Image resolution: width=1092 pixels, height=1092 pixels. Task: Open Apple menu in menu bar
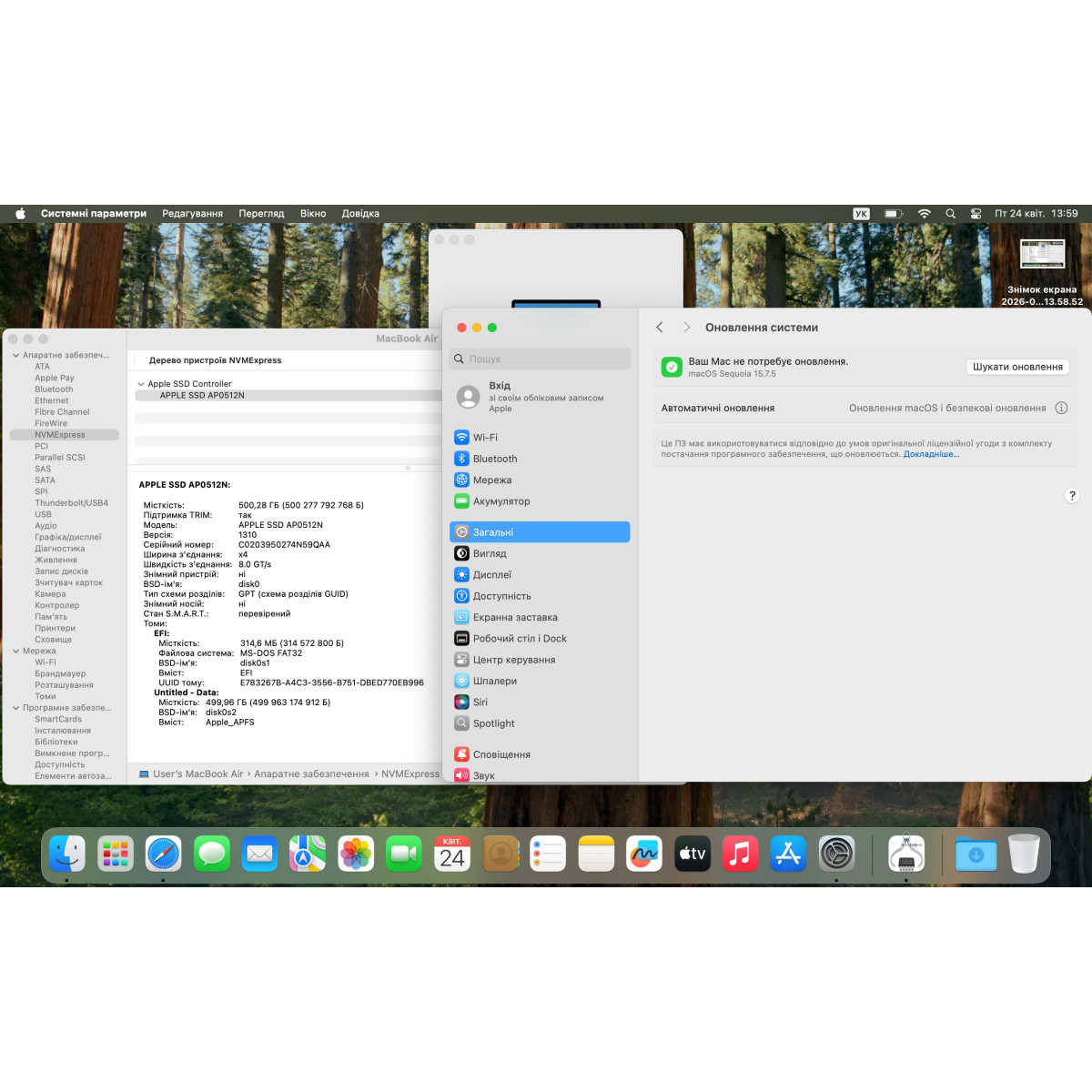click(x=20, y=214)
